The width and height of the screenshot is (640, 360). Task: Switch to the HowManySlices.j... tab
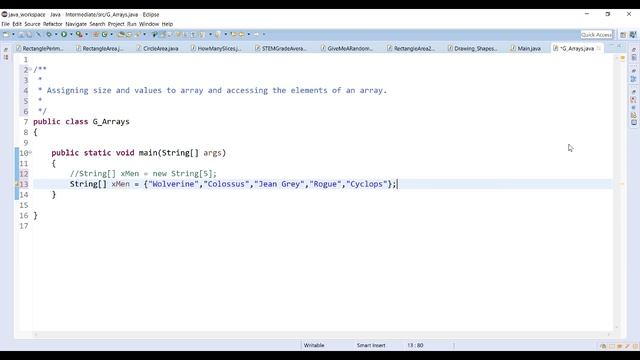pos(216,48)
